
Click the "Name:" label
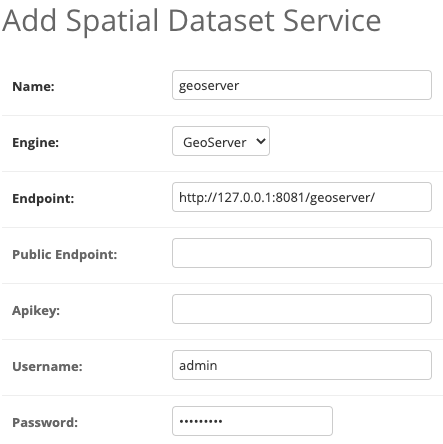(33, 87)
